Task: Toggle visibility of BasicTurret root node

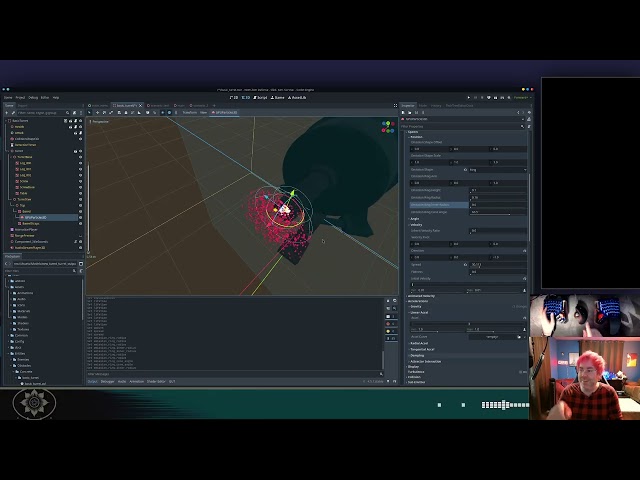Action: (x=80, y=121)
